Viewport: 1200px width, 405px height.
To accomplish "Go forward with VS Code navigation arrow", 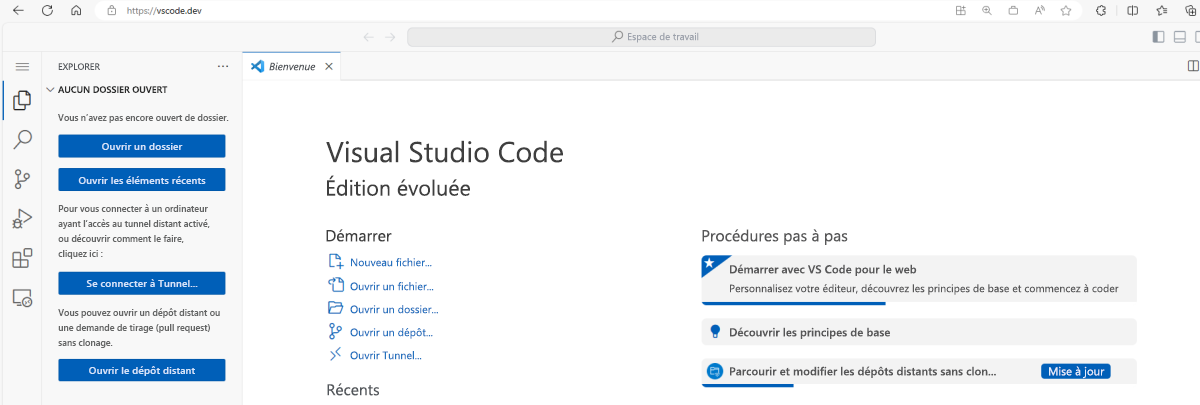I will (390, 37).
